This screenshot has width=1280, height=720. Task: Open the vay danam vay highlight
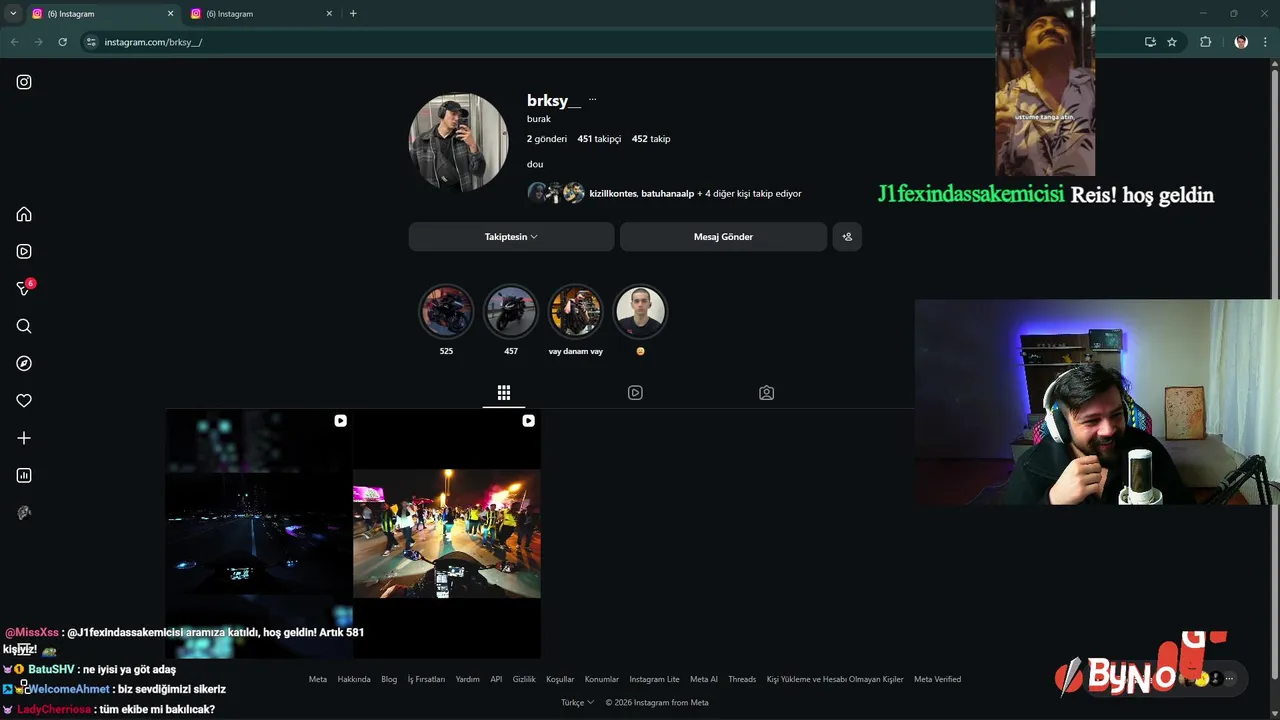click(x=575, y=312)
